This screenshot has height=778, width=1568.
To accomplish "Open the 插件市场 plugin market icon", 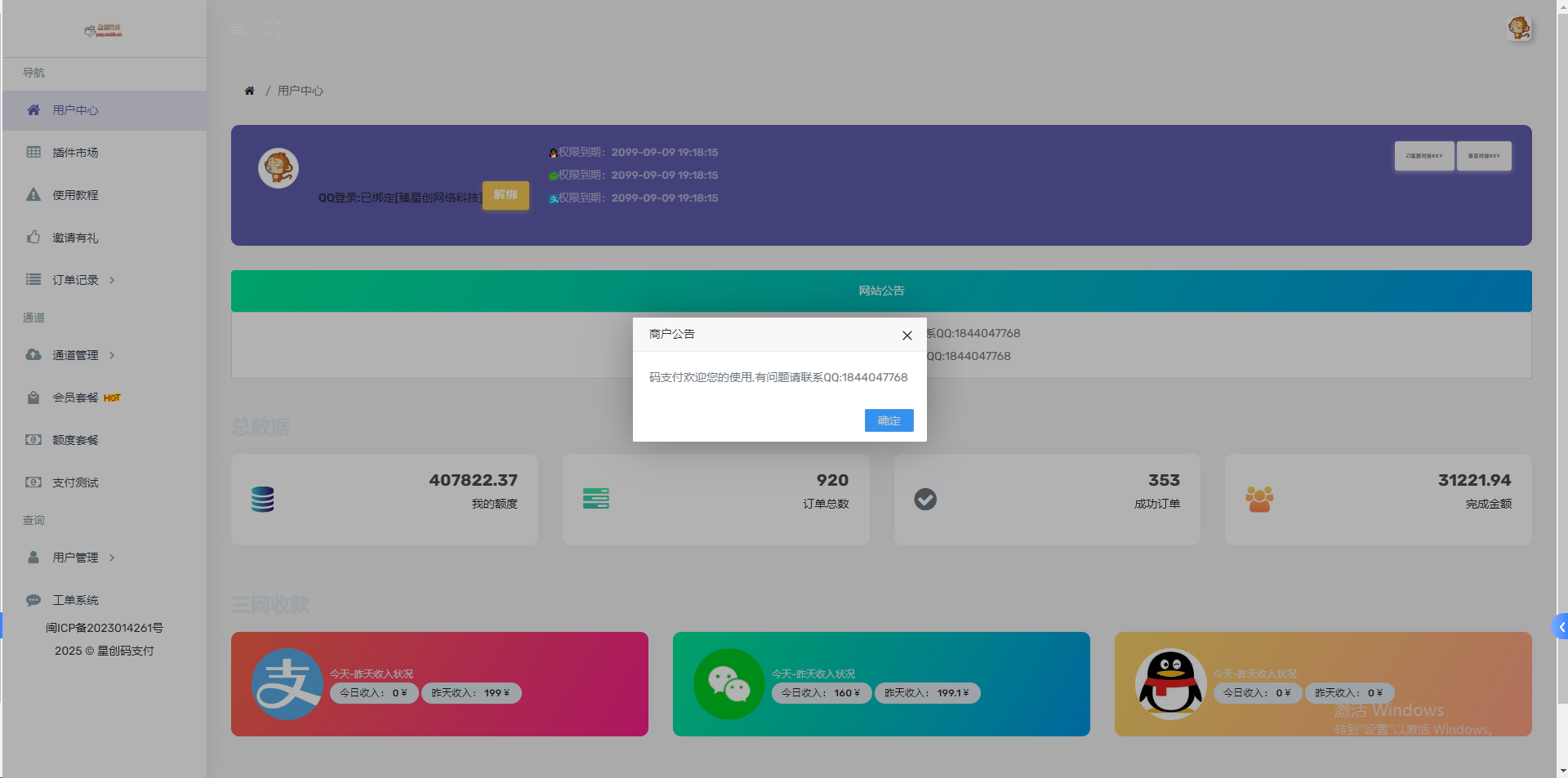I will [x=33, y=153].
